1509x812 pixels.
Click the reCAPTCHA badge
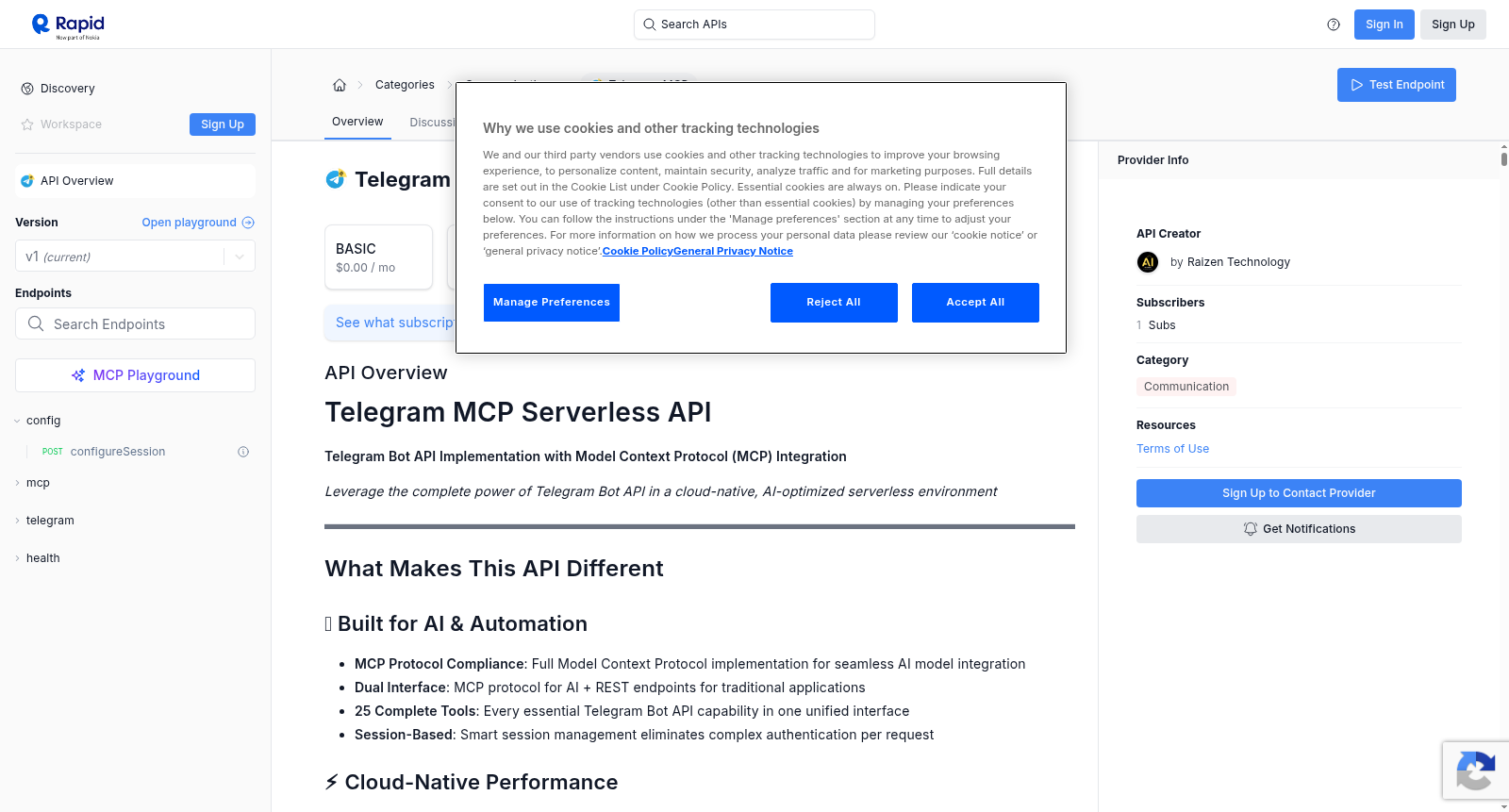point(1475,771)
